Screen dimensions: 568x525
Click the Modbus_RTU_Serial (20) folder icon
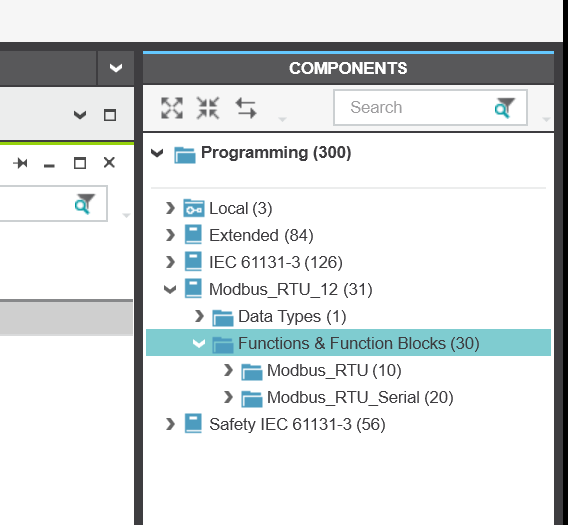click(252, 399)
